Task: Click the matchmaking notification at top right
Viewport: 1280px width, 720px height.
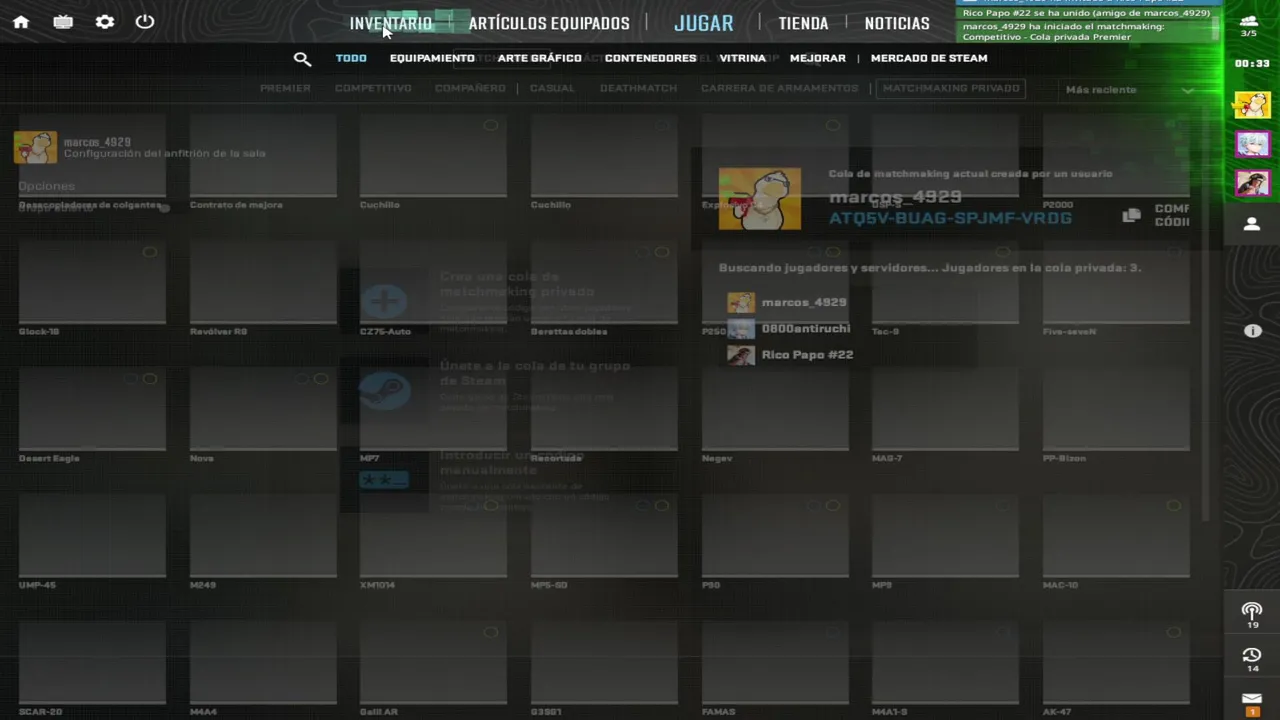Action: tap(1085, 31)
